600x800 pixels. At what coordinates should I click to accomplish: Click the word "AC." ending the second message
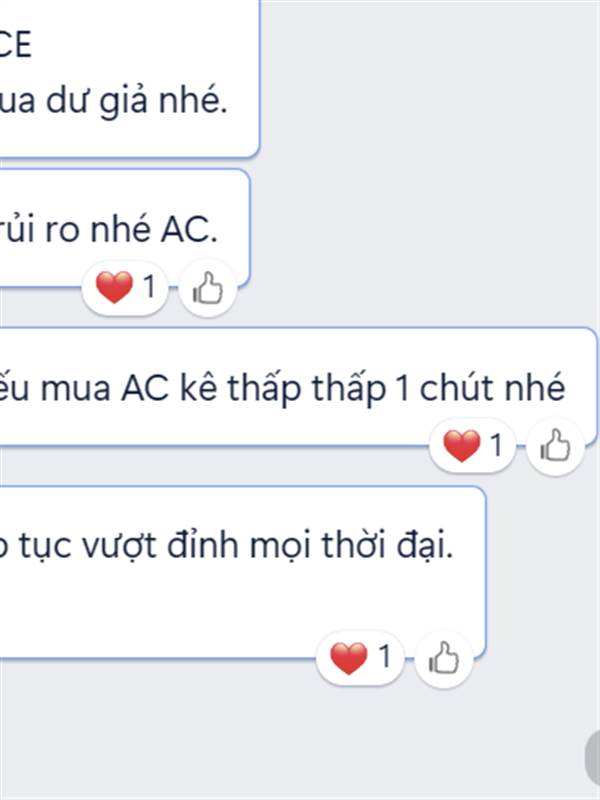189,230
